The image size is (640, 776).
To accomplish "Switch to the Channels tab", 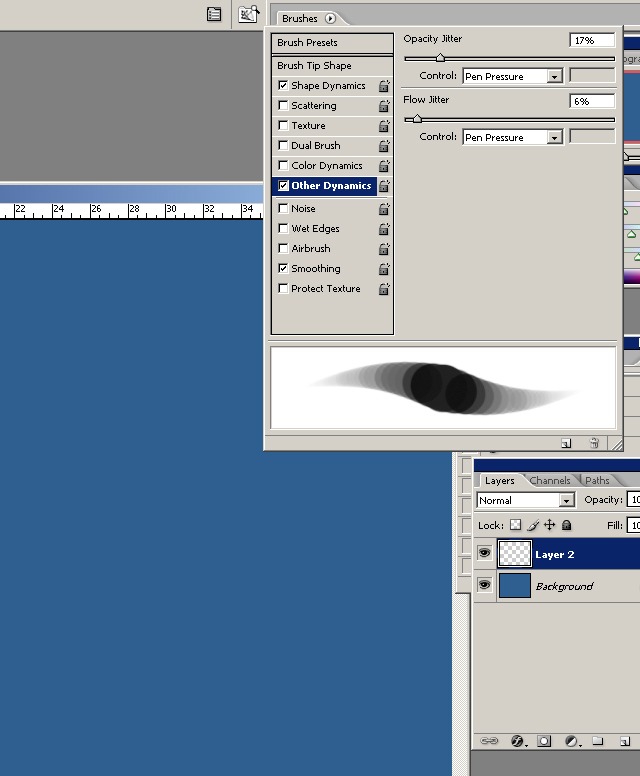I will coord(550,480).
